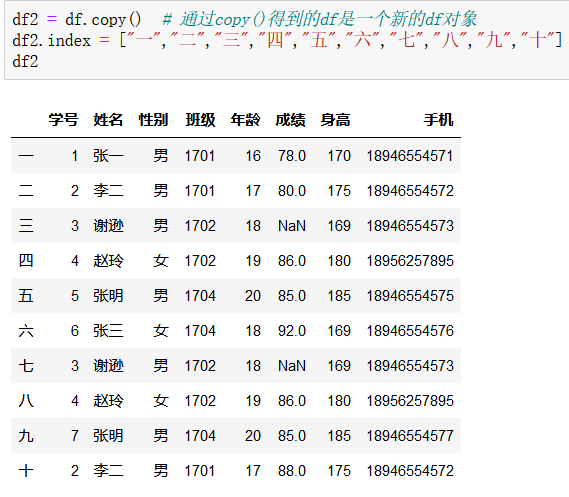Click phone 18946554572 in row 二
This screenshot has width=569, height=497.
click(410, 191)
